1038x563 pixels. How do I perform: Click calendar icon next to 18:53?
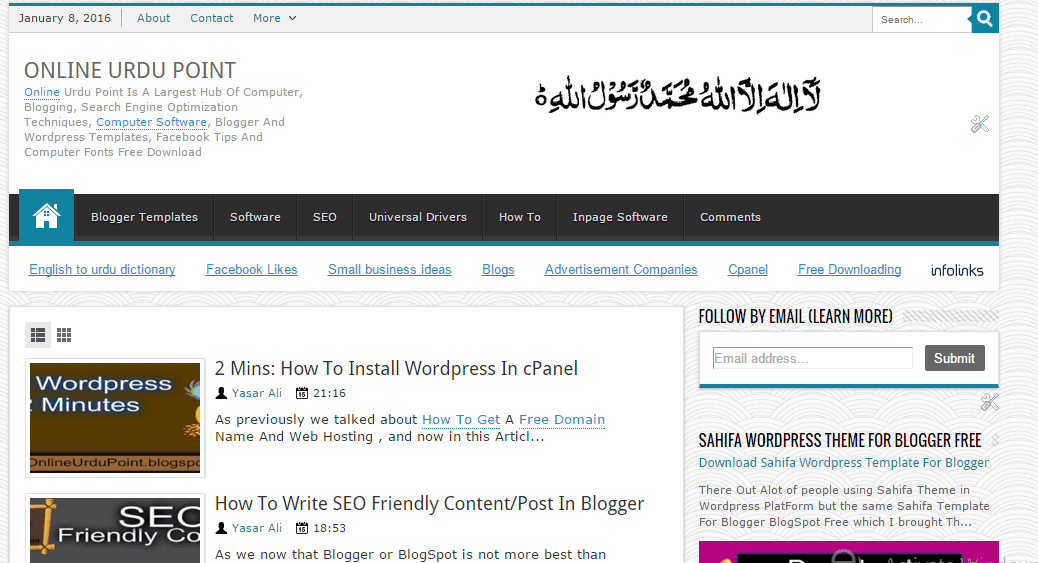302,529
